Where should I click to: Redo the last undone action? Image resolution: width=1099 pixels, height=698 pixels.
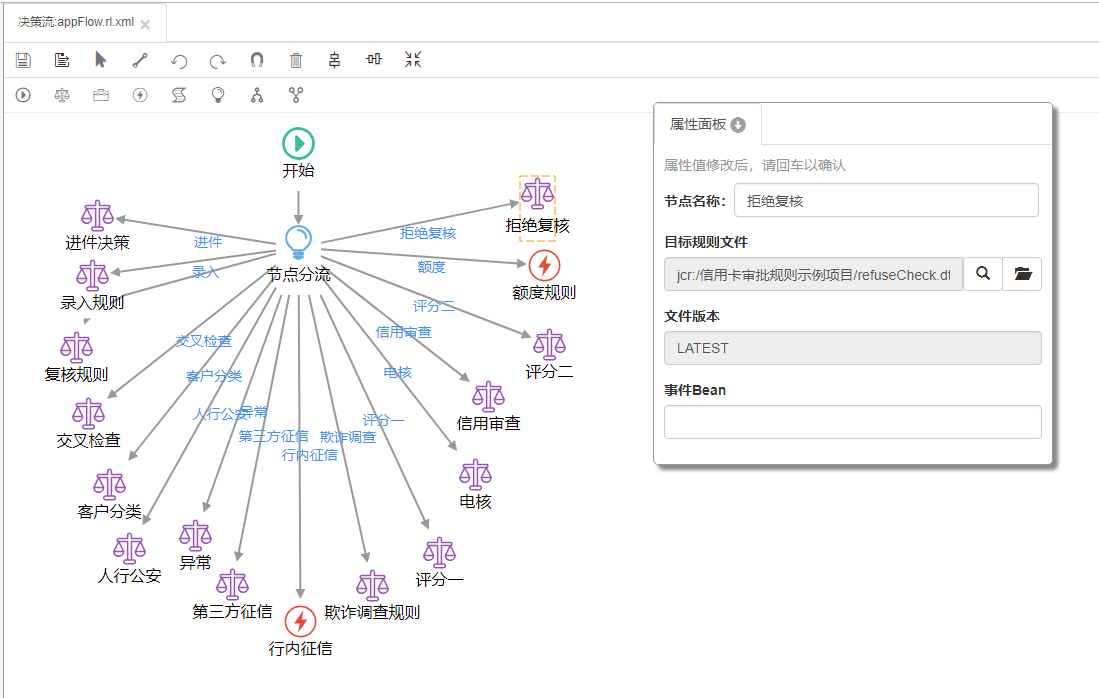click(x=218, y=61)
